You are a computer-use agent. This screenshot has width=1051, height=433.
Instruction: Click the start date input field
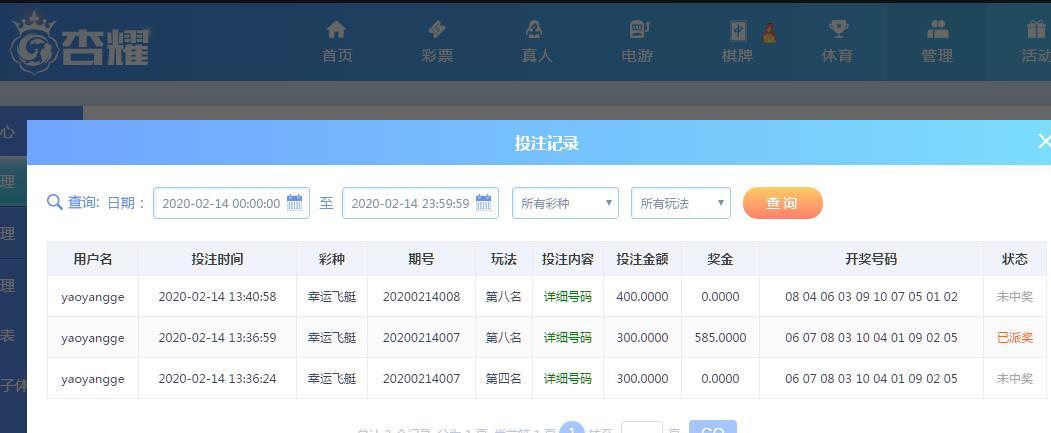220,203
